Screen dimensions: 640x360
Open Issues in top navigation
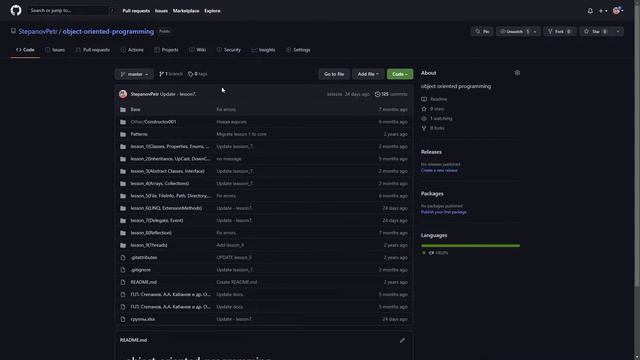tap(161, 11)
